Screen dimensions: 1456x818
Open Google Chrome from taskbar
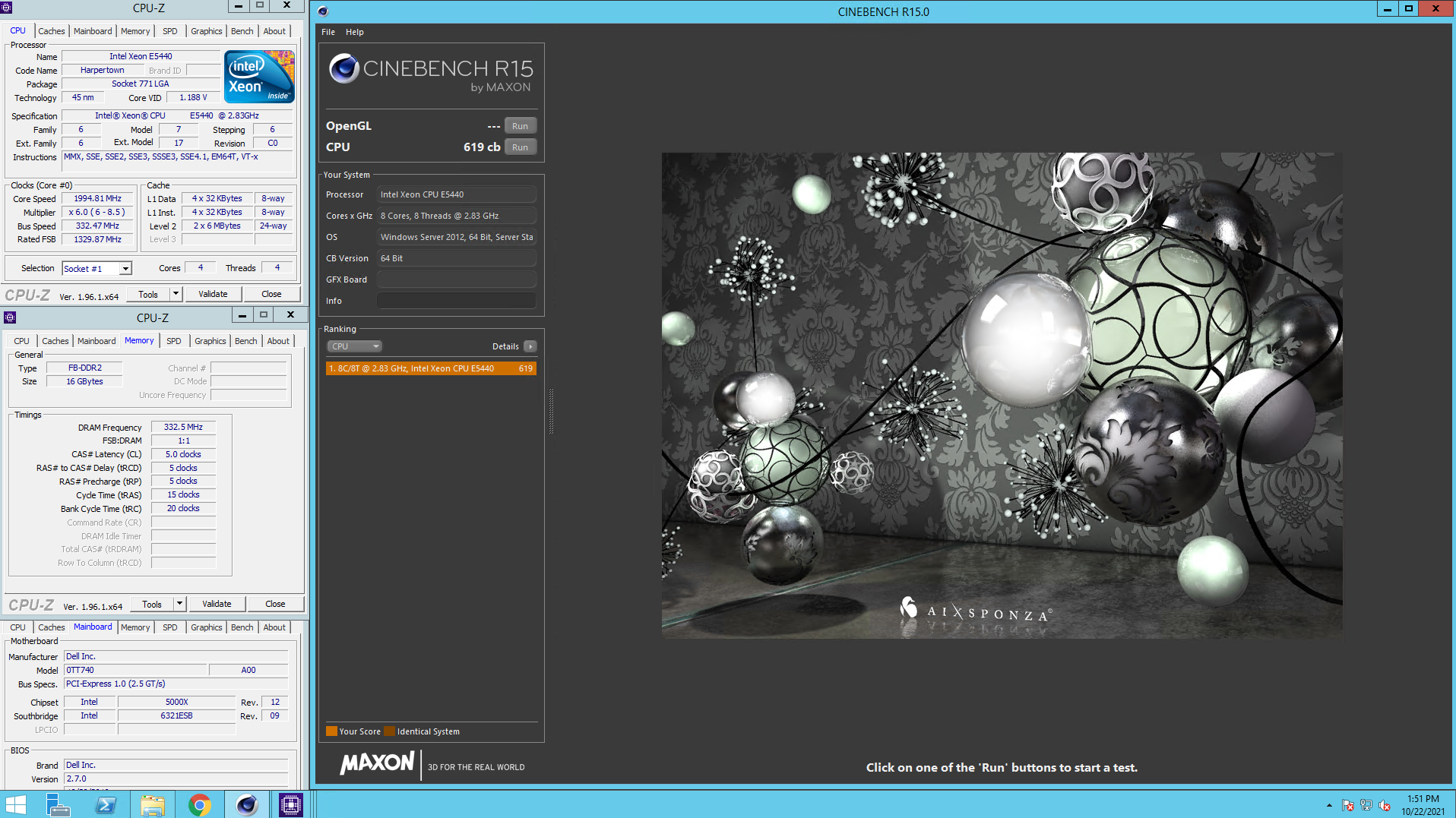(x=200, y=804)
